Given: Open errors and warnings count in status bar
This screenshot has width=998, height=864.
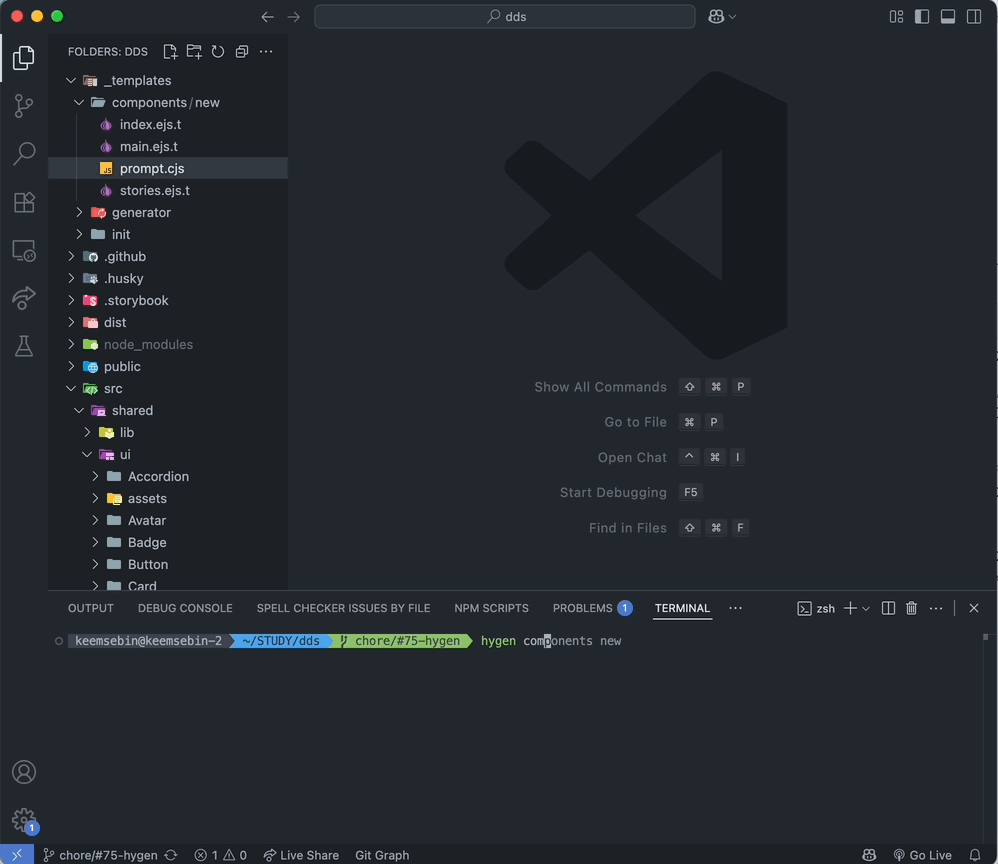Looking at the screenshot, I should point(220,854).
